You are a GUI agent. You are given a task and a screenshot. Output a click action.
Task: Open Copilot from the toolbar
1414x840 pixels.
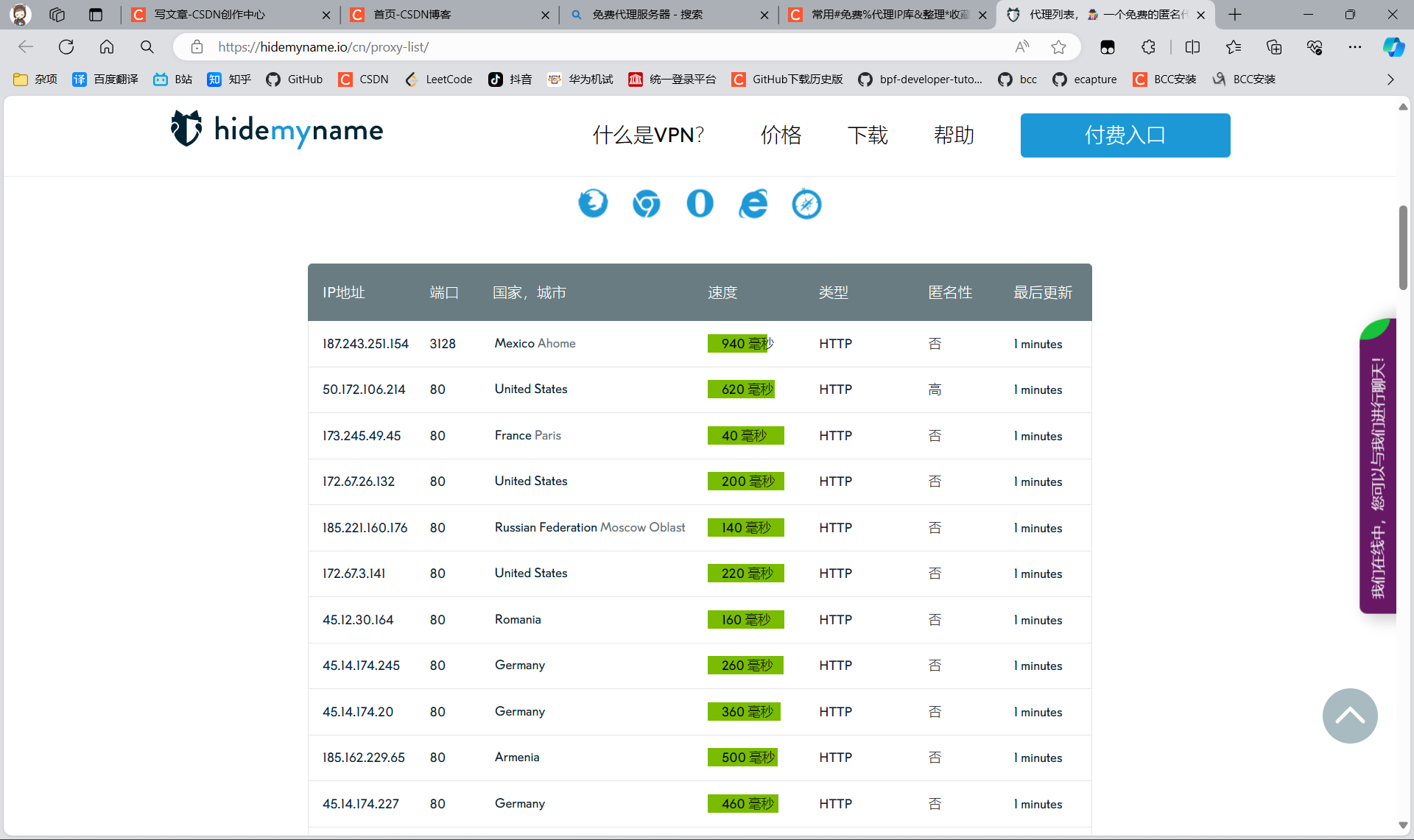[x=1393, y=46]
